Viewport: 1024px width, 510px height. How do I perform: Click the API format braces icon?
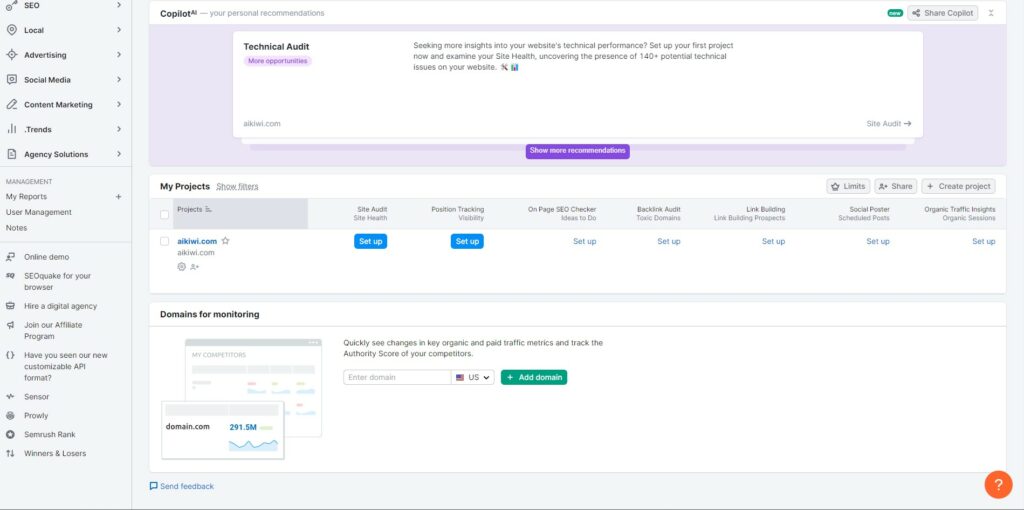(x=10, y=355)
